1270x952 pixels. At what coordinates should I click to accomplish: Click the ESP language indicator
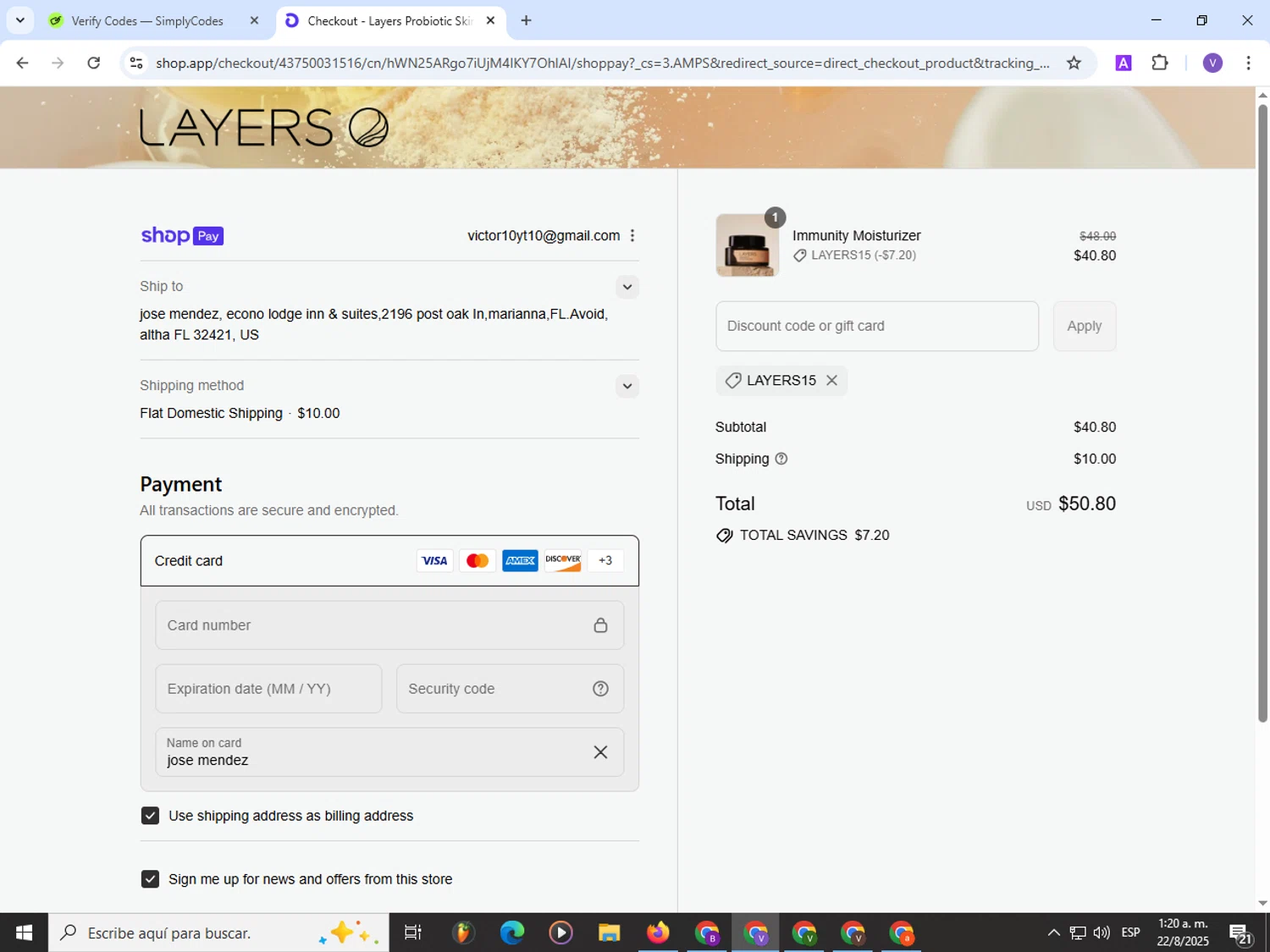pos(1130,933)
